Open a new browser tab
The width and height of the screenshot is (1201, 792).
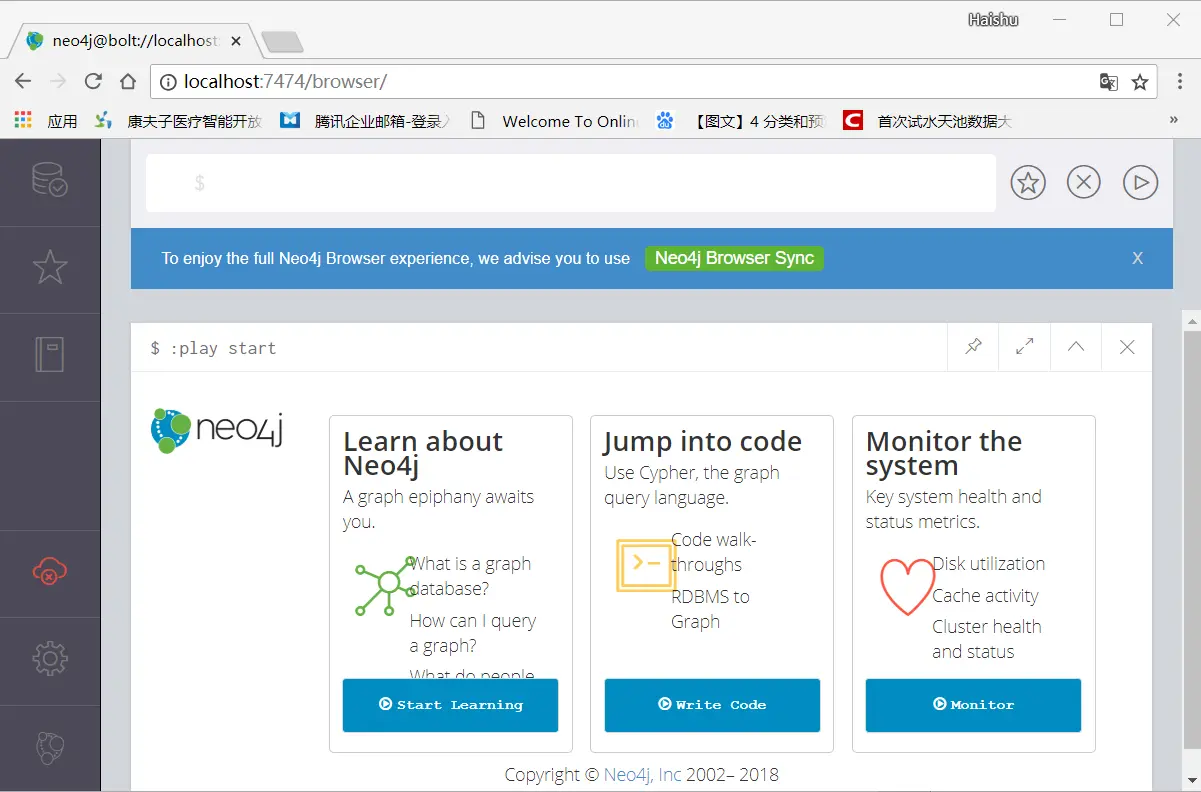pyautogui.click(x=282, y=42)
